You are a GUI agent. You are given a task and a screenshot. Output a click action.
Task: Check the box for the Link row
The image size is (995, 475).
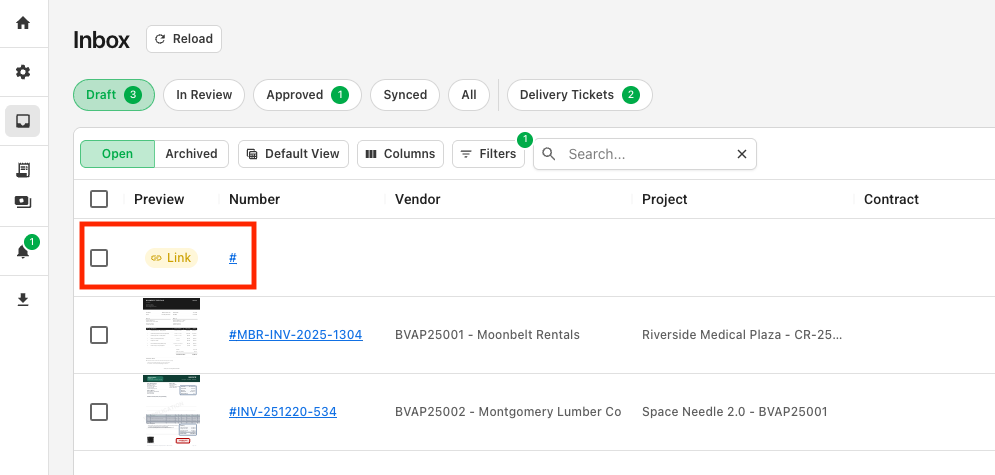point(99,258)
